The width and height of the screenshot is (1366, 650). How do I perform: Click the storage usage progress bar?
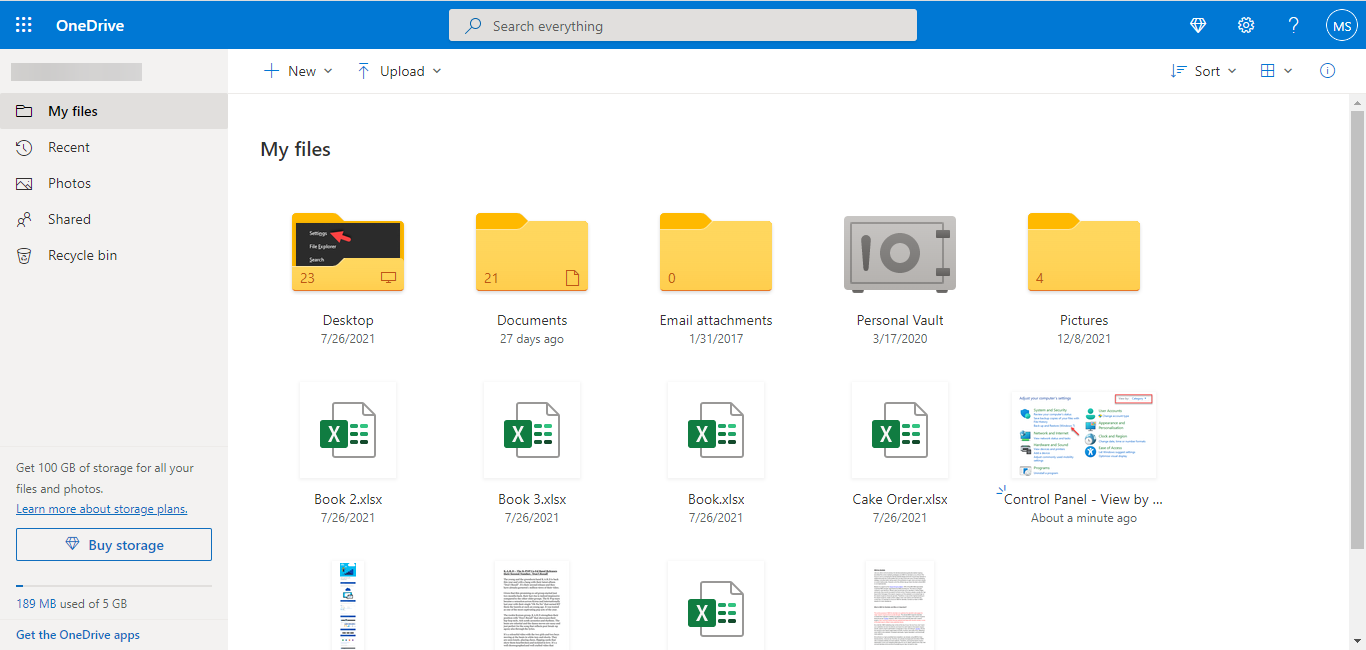[x=114, y=586]
